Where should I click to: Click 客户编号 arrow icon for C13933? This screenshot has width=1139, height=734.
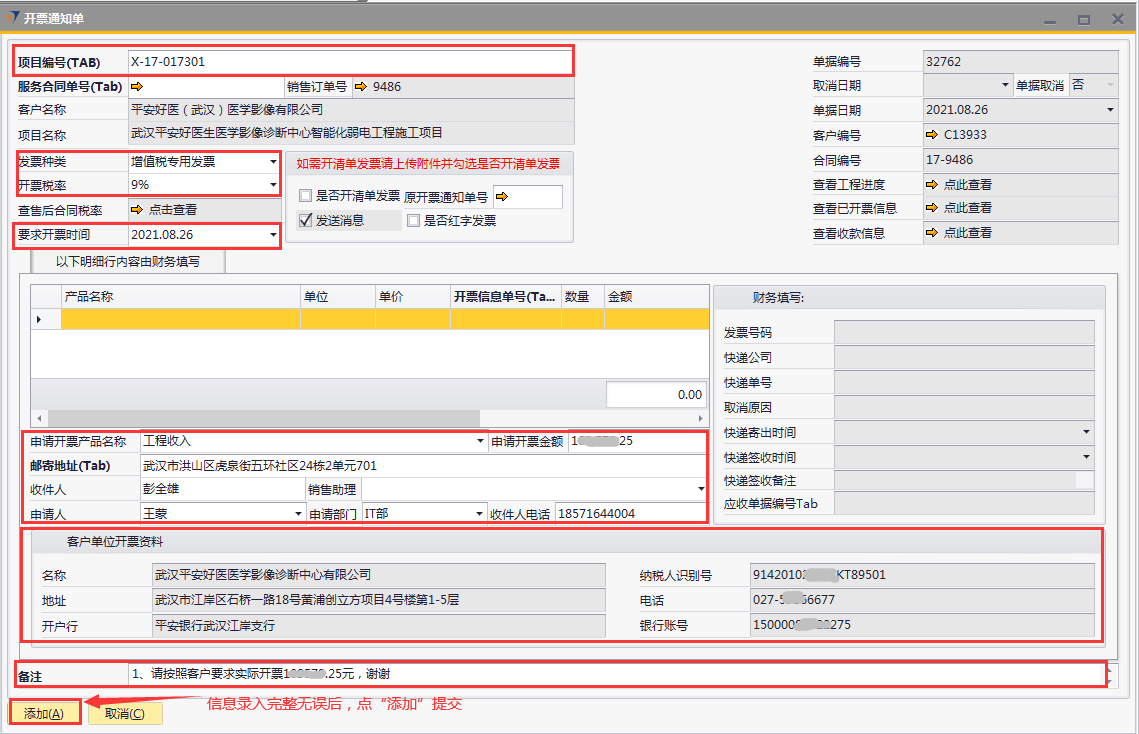coord(932,135)
